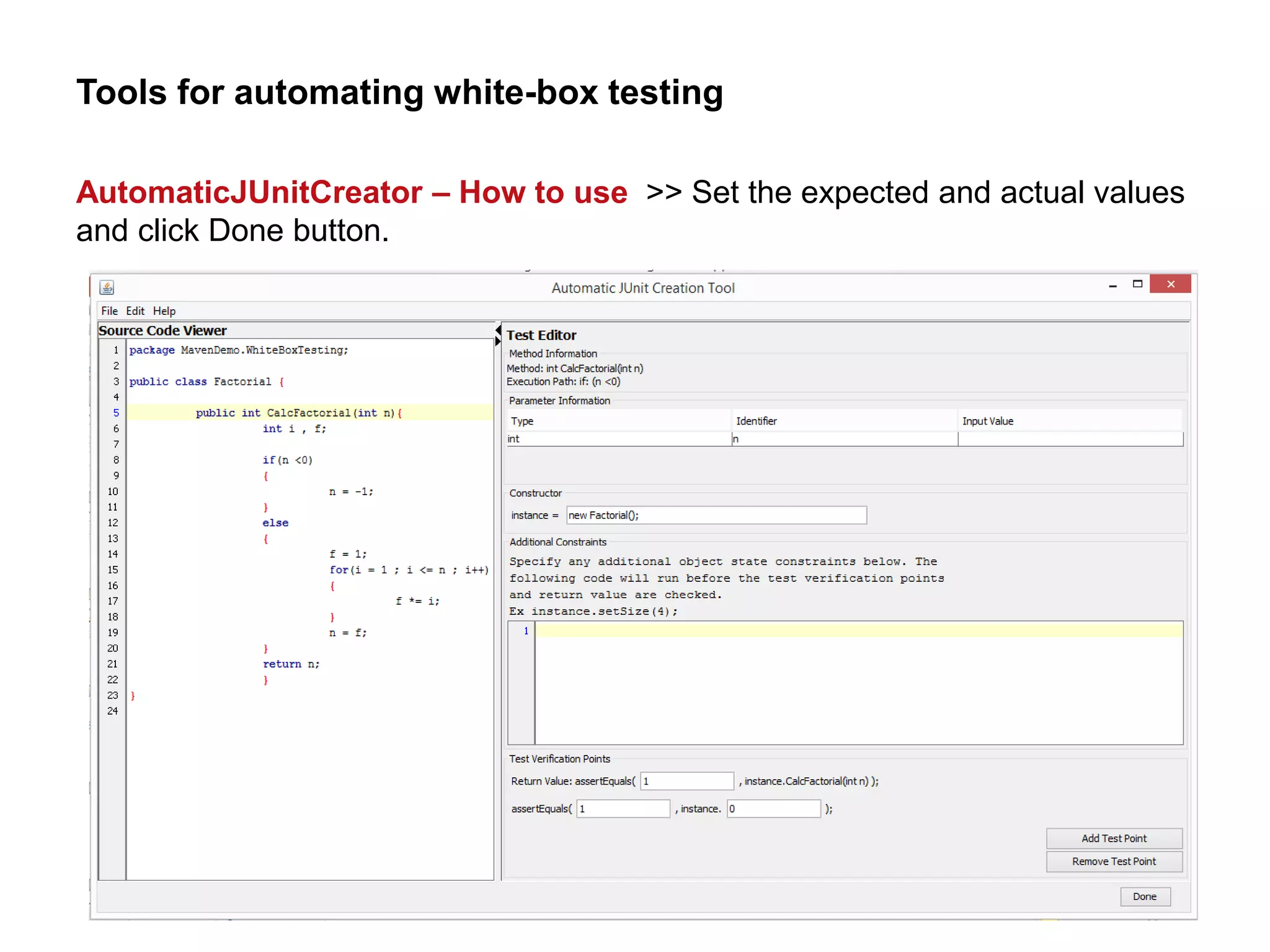Click the second assertEquals expected value field
1270x952 pixels.
(623, 808)
